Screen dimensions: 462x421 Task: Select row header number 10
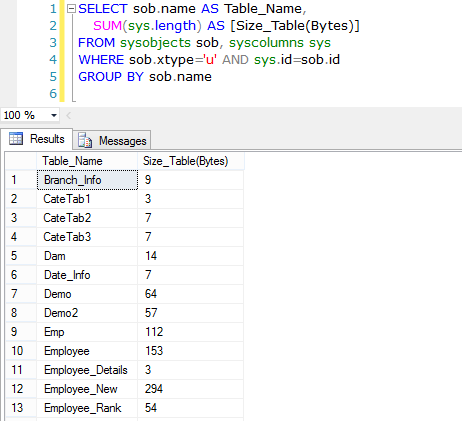[21, 351]
